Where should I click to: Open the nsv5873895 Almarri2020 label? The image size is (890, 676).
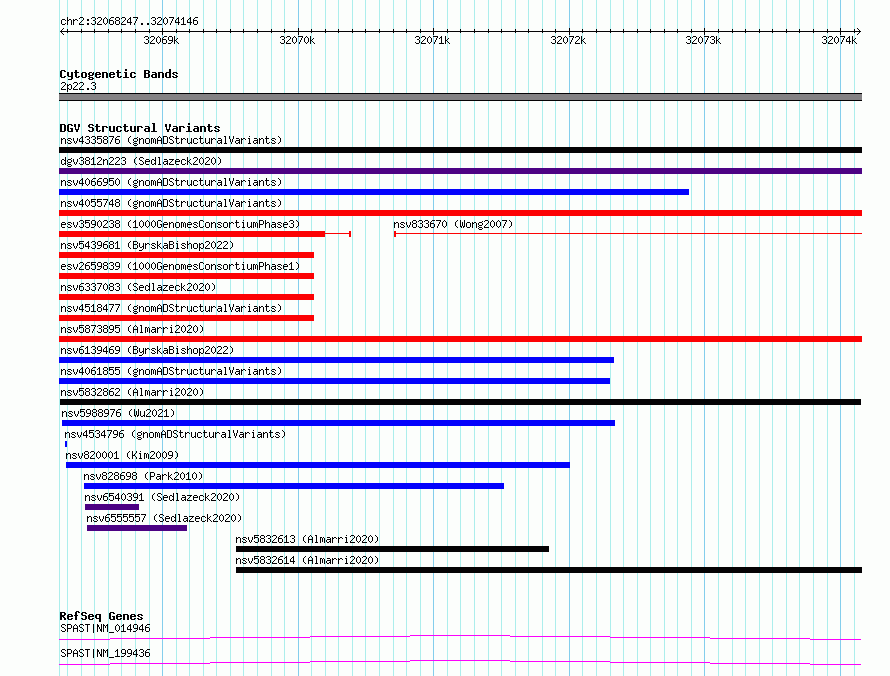(x=132, y=329)
